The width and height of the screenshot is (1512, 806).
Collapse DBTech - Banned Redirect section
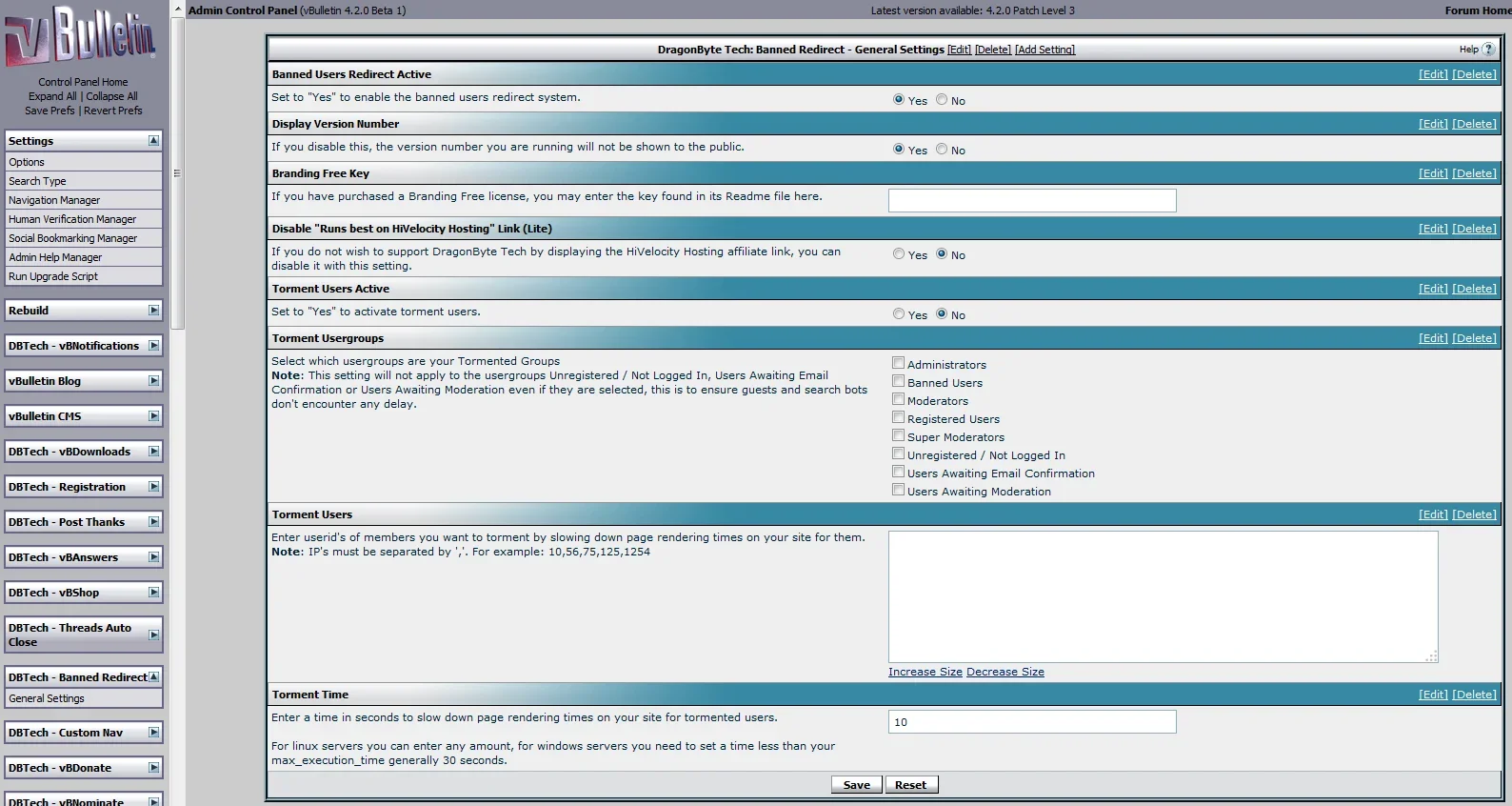[153, 676]
